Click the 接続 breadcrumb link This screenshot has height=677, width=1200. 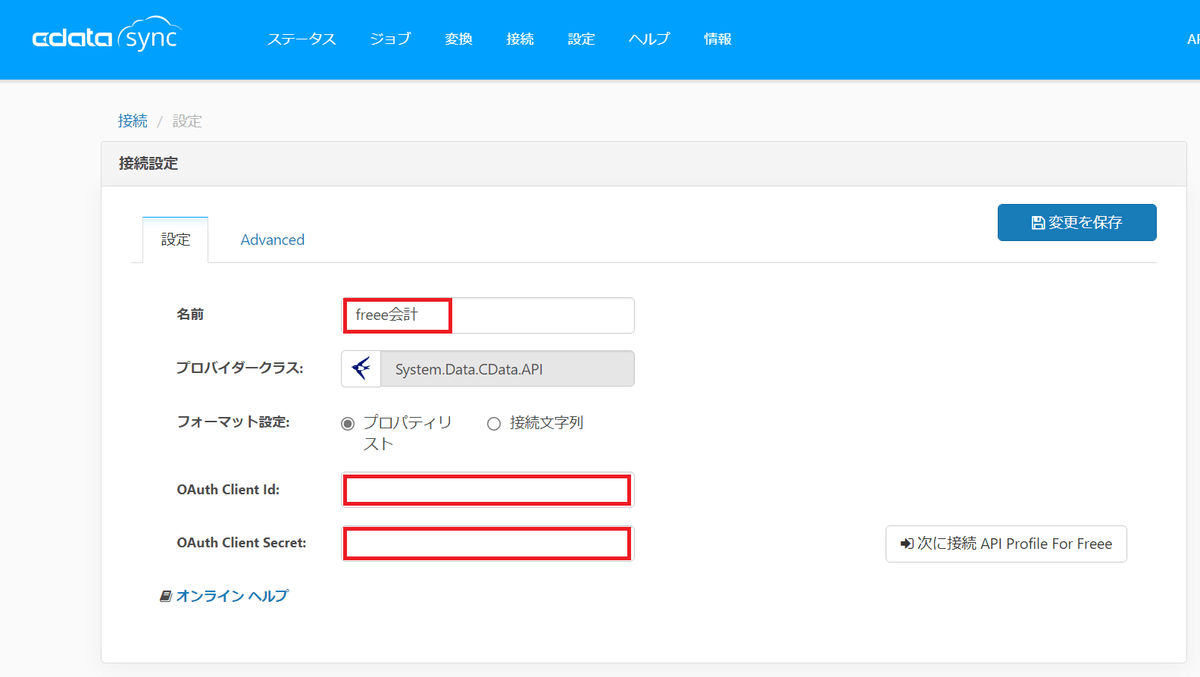click(x=132, y=121)
